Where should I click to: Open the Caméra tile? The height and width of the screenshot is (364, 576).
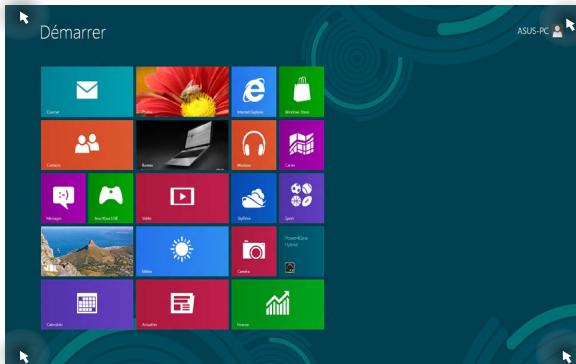tap(254, 251)
